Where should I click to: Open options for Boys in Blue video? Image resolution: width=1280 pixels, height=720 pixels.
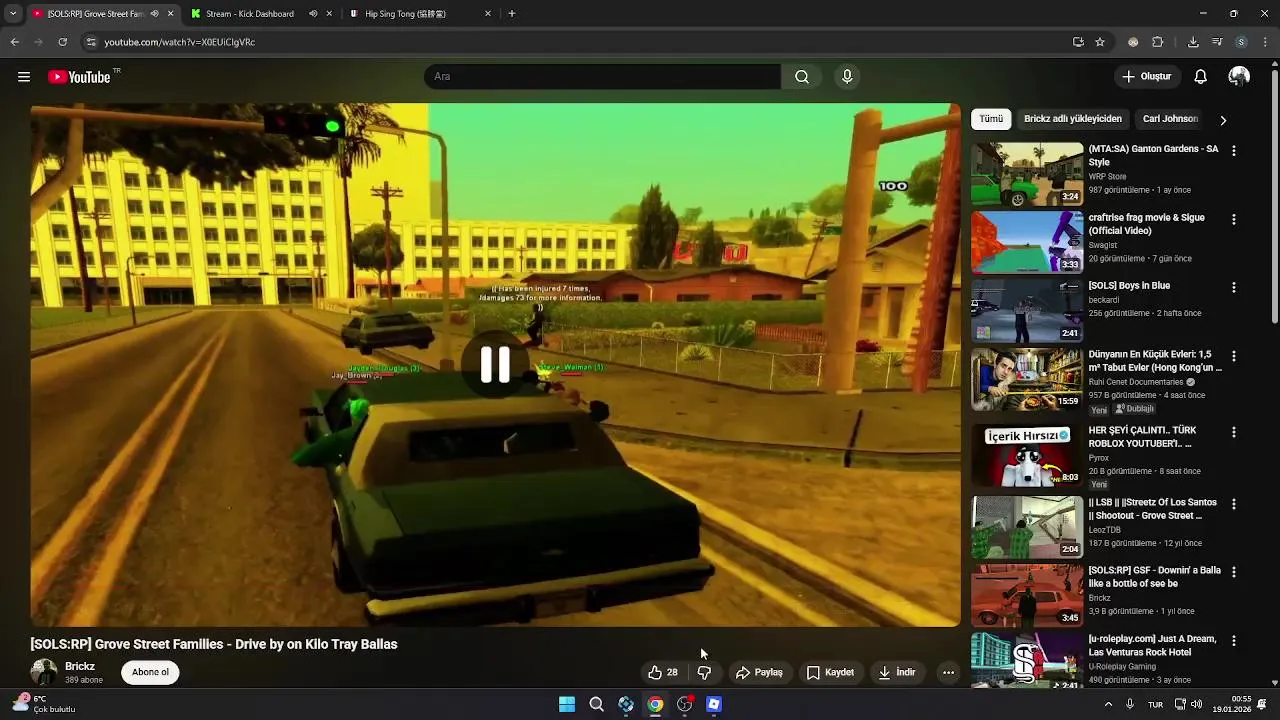1233,287
